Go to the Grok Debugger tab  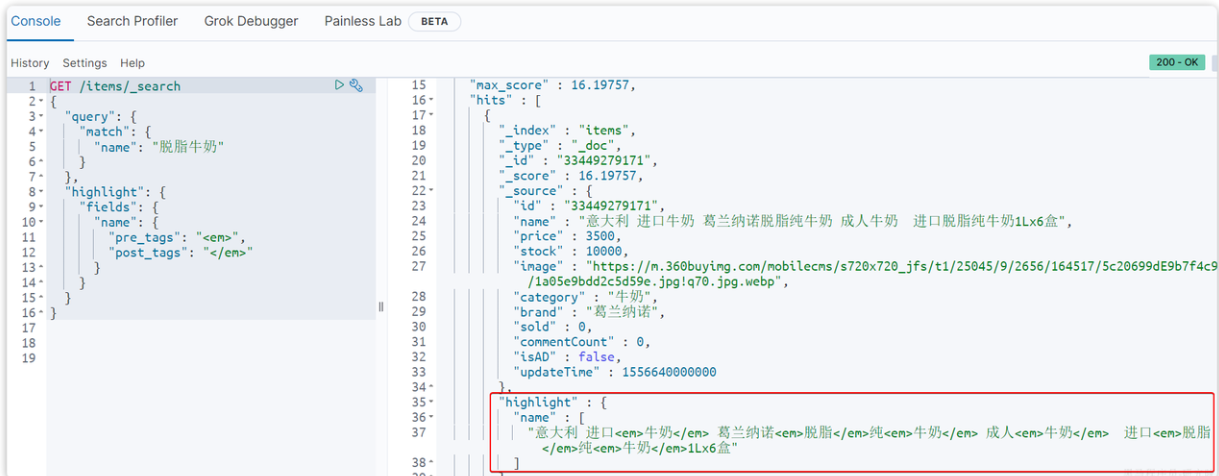[x=251, y=21]
